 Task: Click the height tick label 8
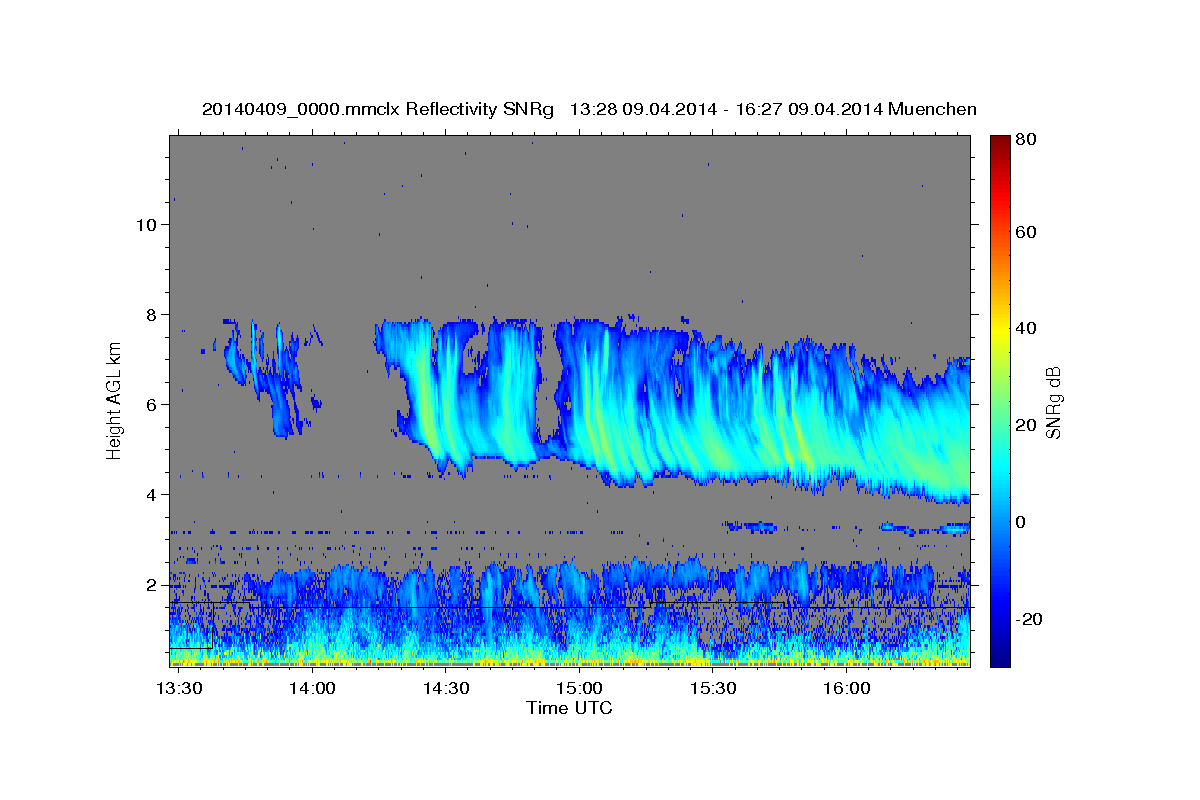pos(150,315)
